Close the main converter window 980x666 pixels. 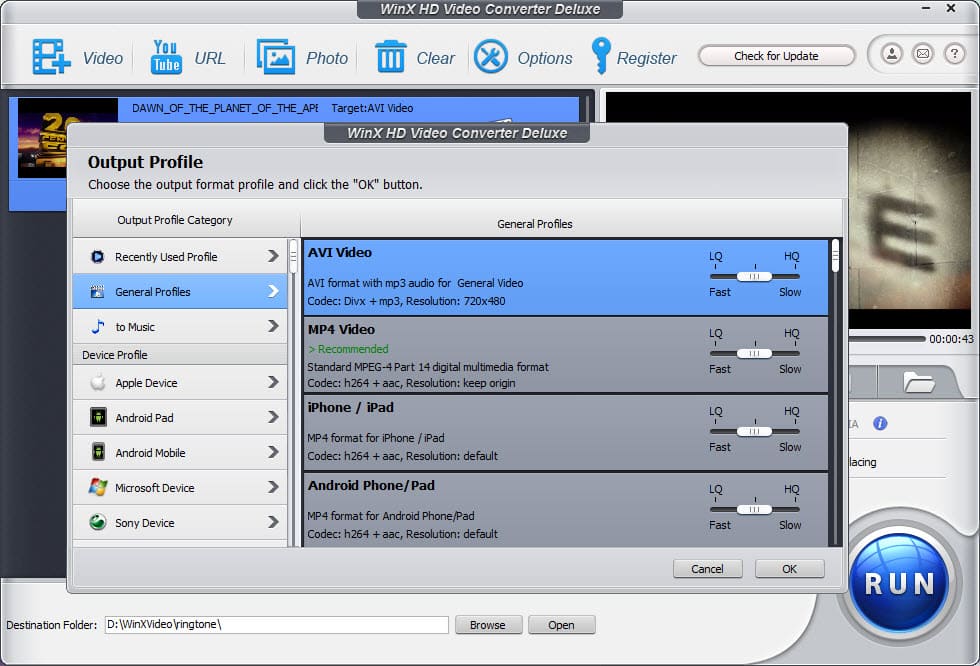[x=951, y=9]
